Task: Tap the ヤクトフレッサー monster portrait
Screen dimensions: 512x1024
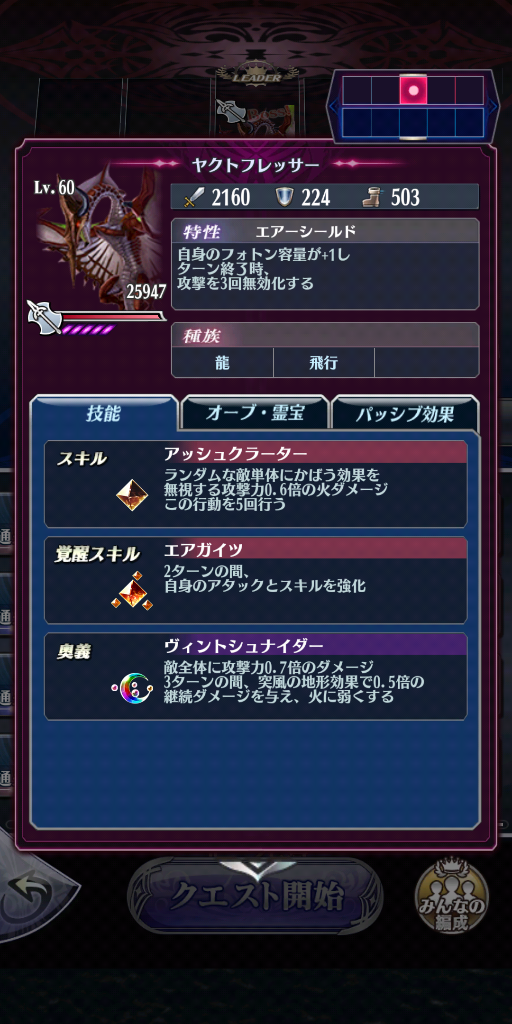Action: coord(100,236)
